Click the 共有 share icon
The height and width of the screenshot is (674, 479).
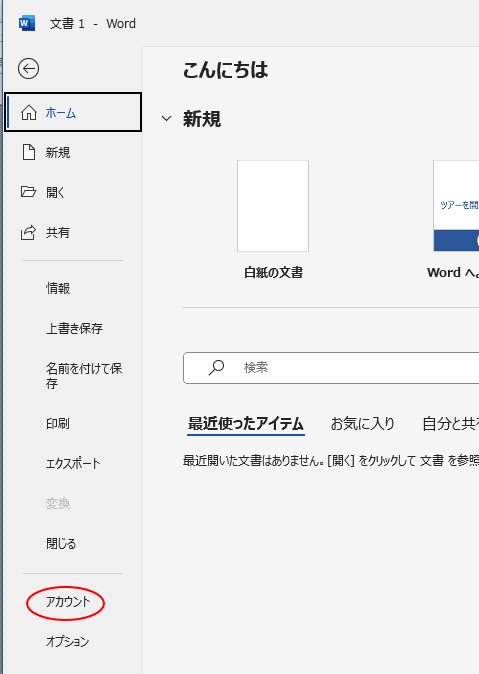click(28, 233)
